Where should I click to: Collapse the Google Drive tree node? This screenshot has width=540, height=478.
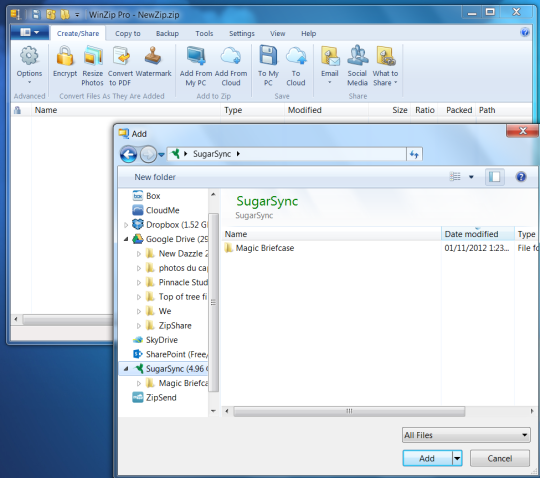[x=126, y=239]
